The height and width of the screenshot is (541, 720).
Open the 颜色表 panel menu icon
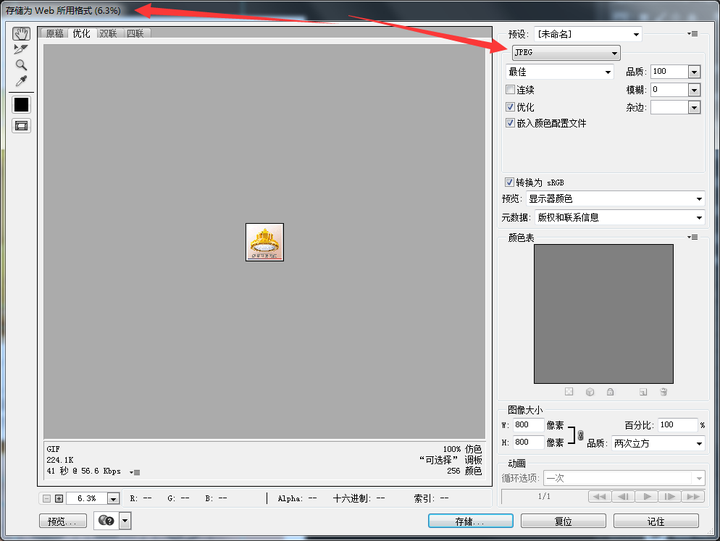tap(693, 237)
